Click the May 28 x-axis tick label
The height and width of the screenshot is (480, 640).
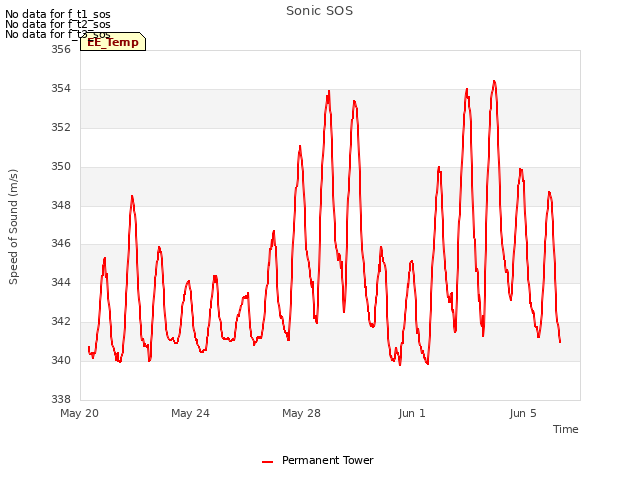pos(301,413)
